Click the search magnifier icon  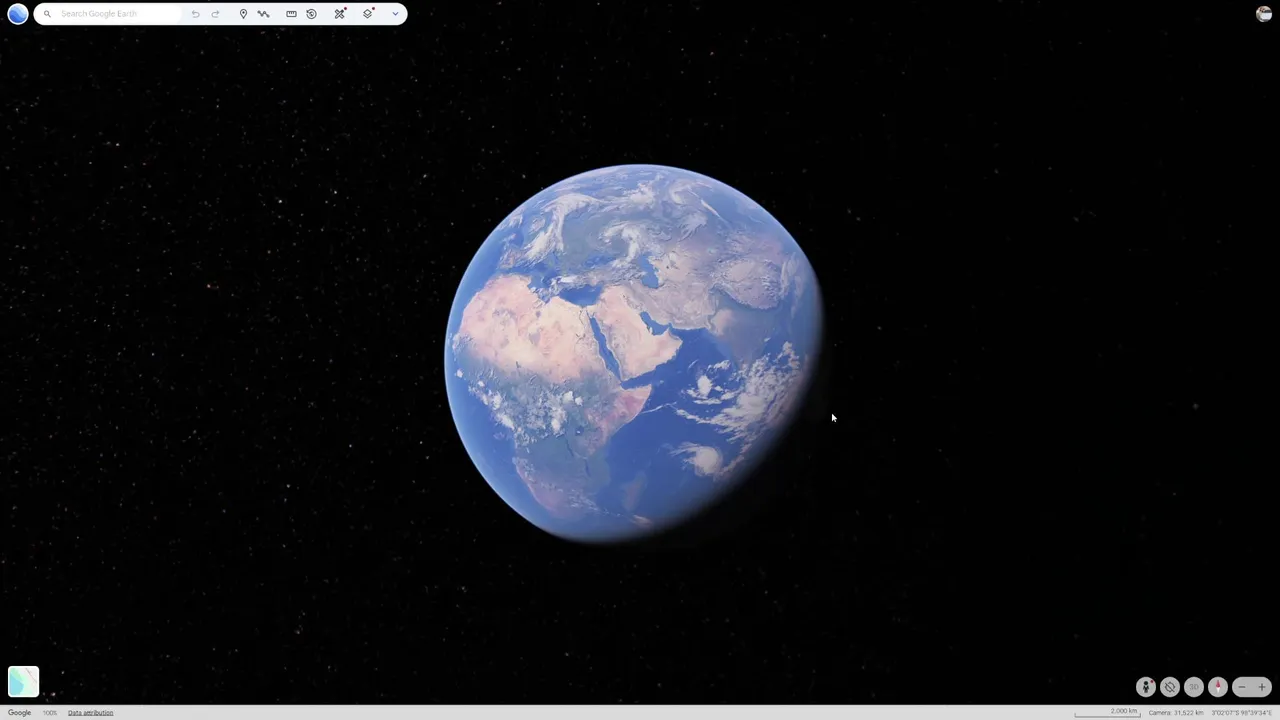coord(47,14)
